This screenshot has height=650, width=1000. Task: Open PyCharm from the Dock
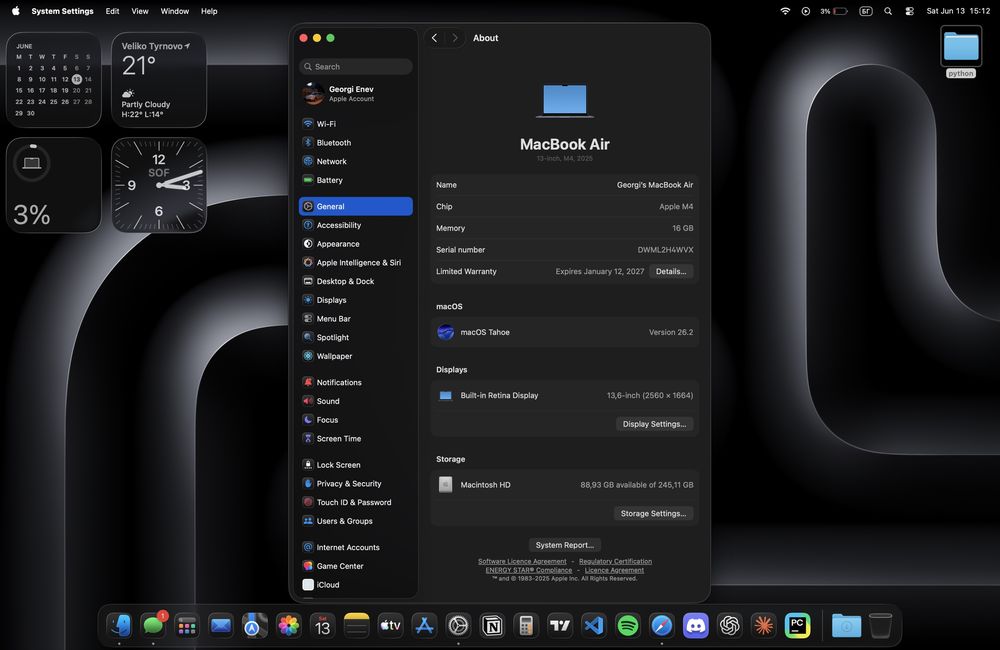(797, 626)
